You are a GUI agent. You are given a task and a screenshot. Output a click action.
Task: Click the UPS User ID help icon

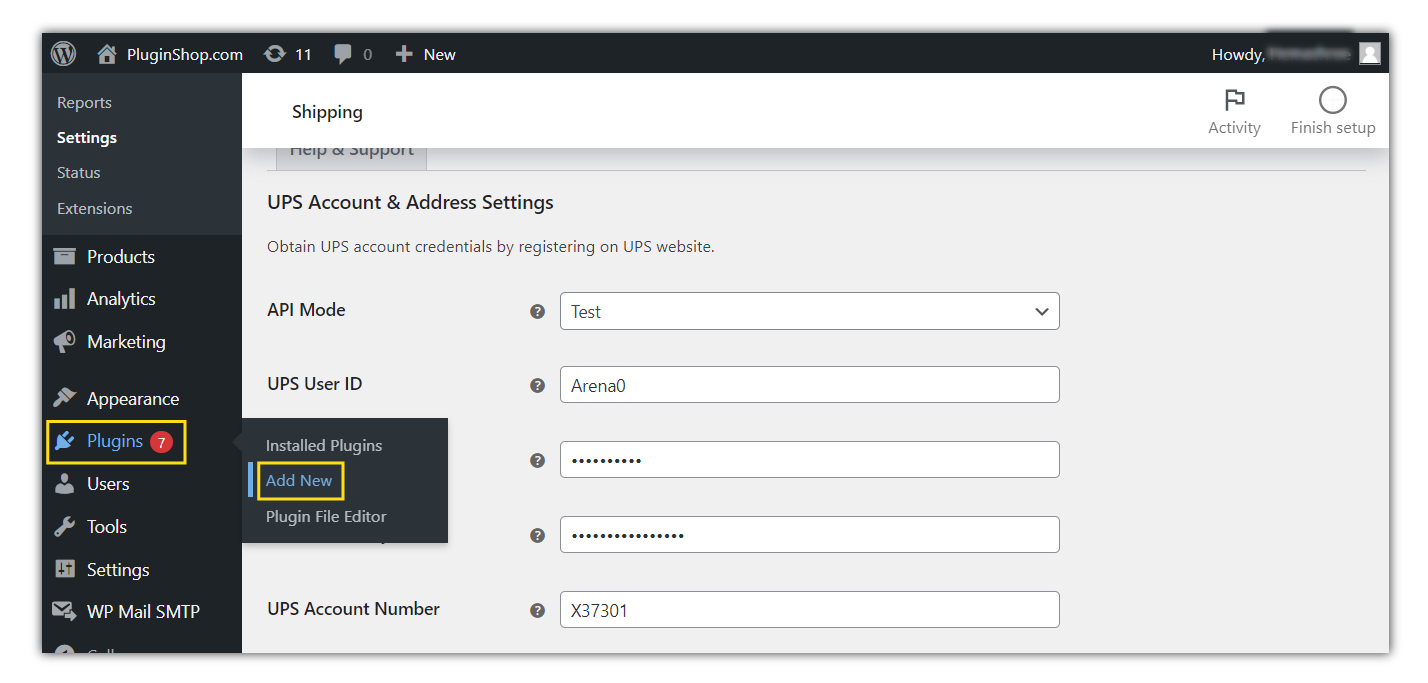[537, 385]
